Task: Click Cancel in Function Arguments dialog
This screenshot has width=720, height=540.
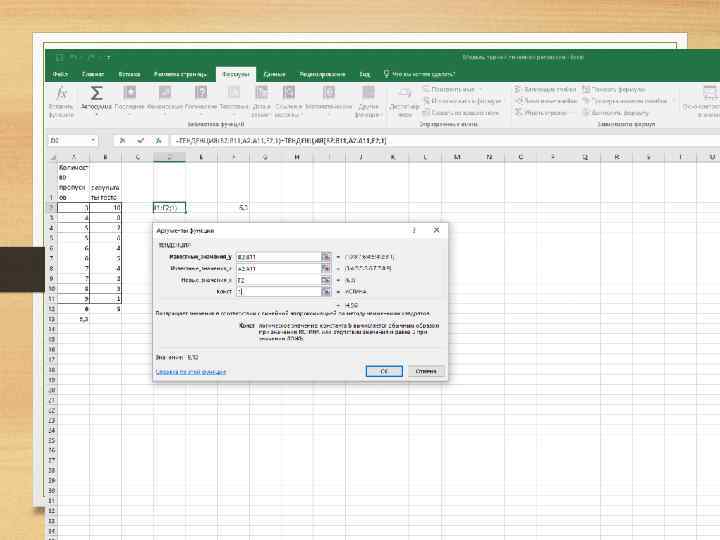Action: click(x=426, y=371)
